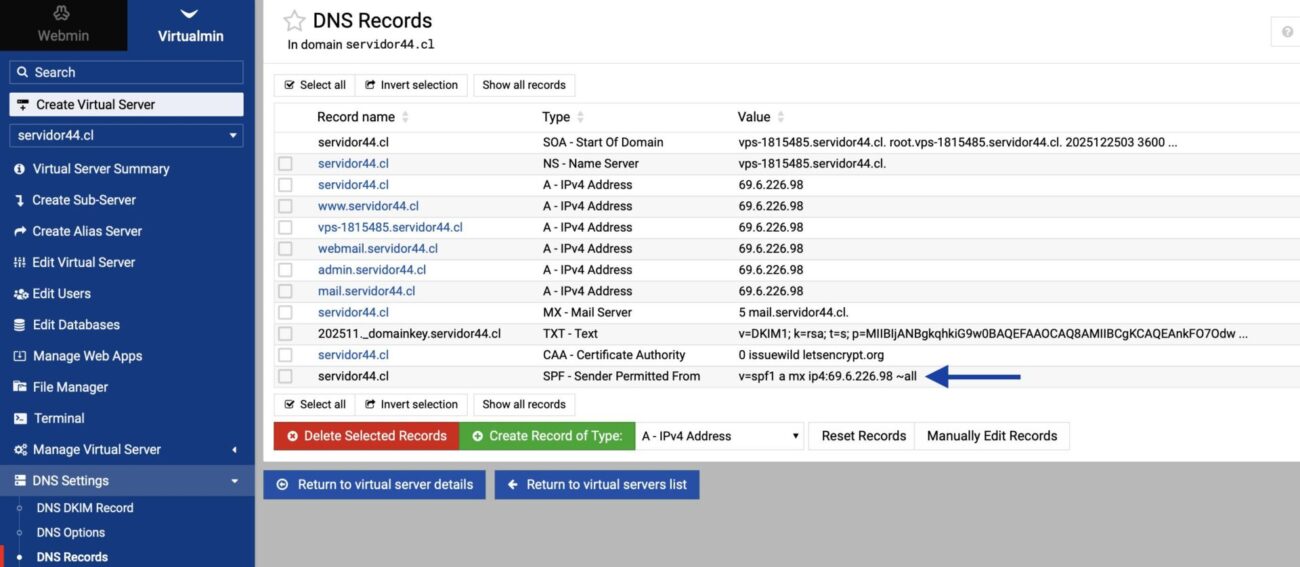Tick the checkbox for www.servidor44.cl record

tap(286, 206)
